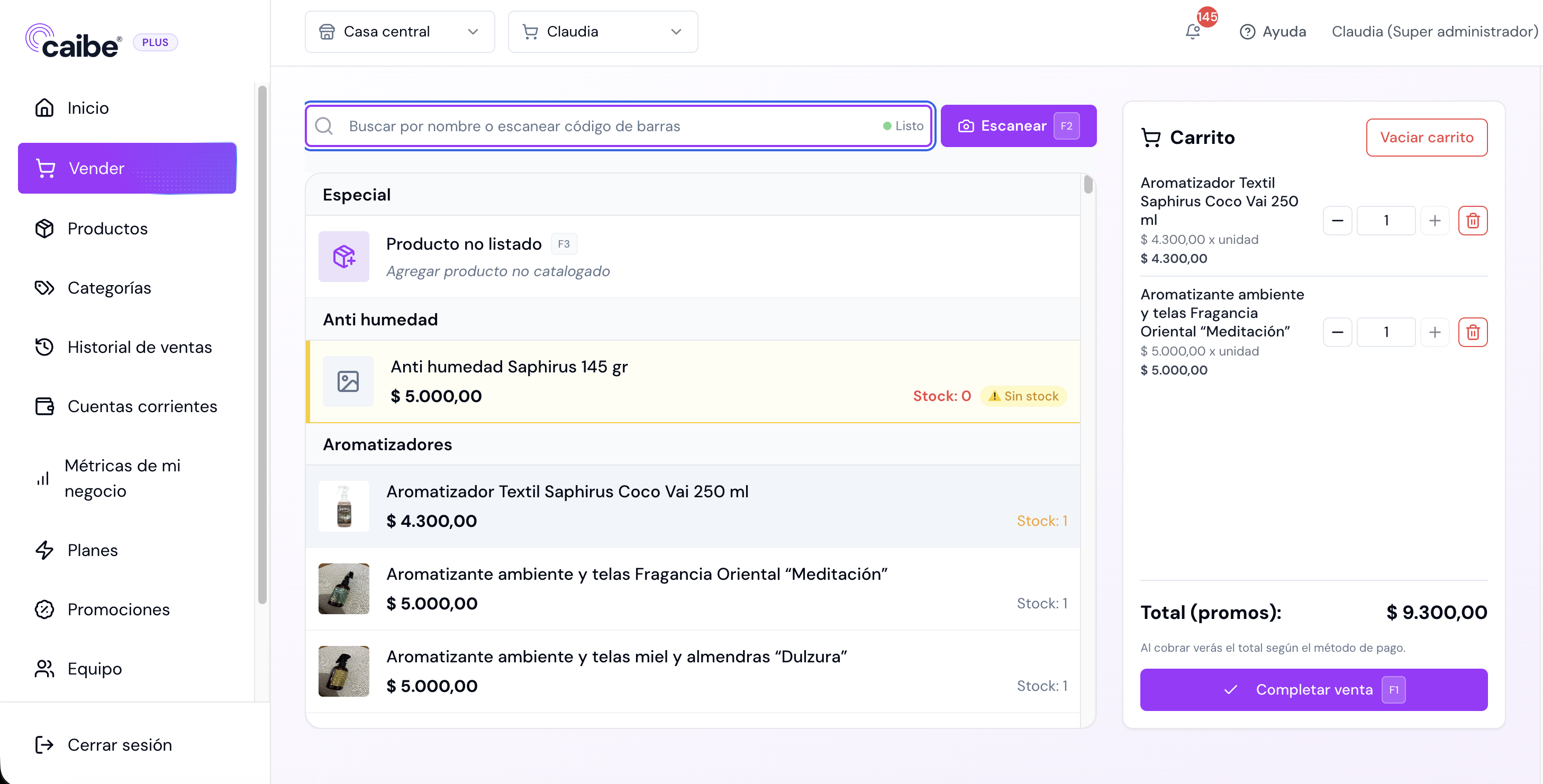This screenshot has height=784, width=1543.
Task: Click the "Stock: 0" label
Action: pos(941,396)
